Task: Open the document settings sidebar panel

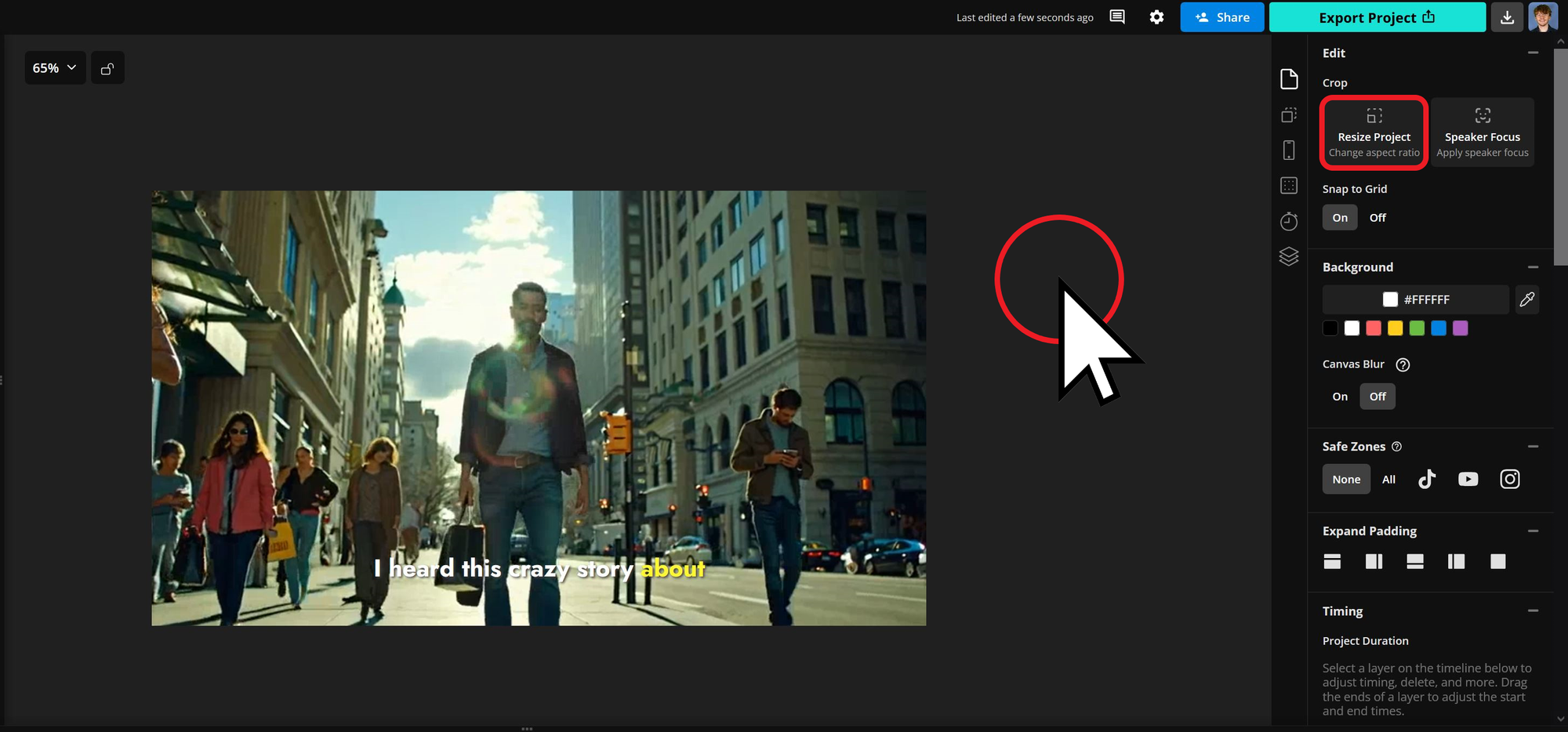Action: point(1289,78)
